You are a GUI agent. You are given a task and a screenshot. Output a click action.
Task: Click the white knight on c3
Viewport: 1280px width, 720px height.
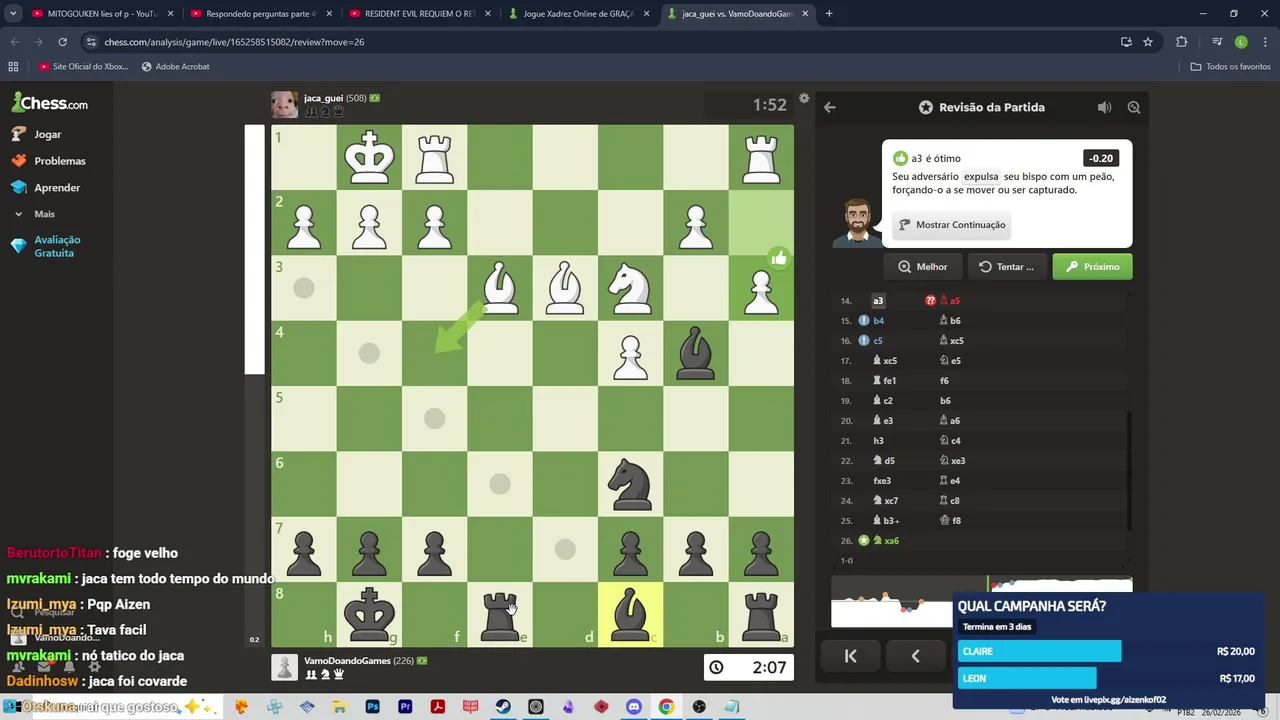[630, 289]
